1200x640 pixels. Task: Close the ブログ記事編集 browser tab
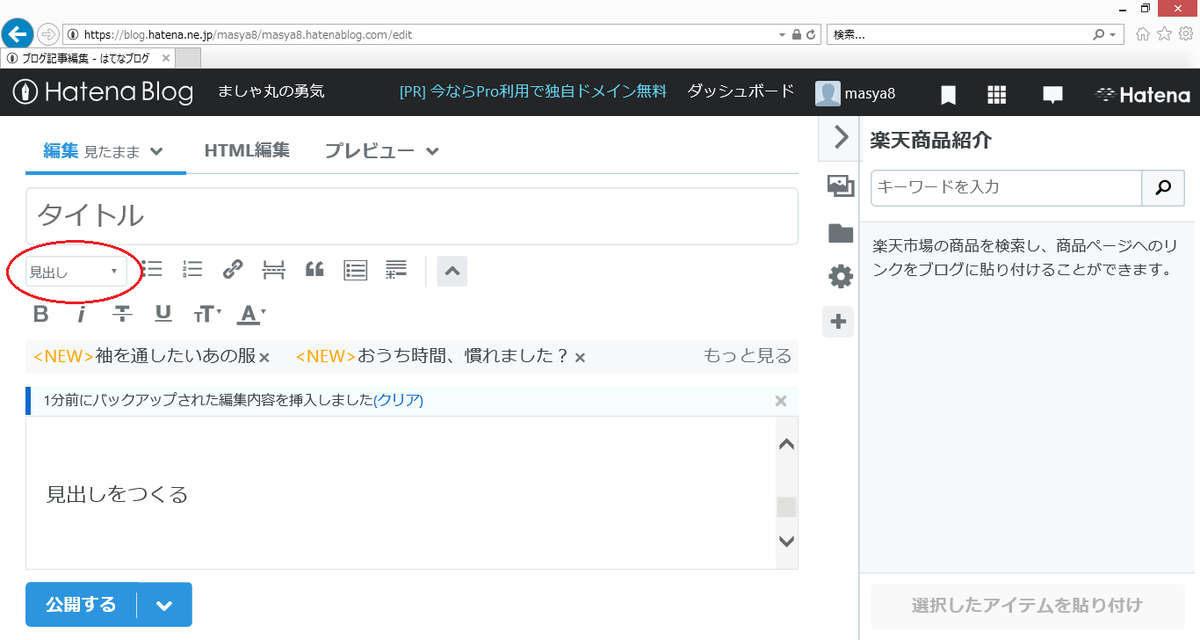165,57
